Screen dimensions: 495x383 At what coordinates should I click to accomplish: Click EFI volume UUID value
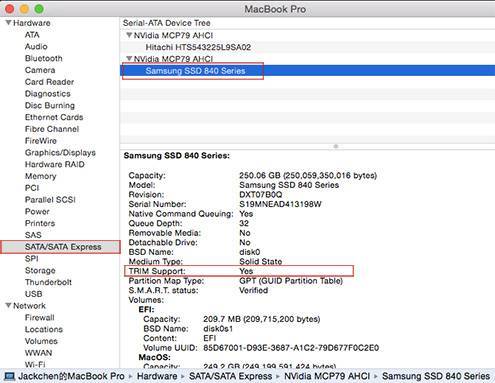(x=291, y=348)
